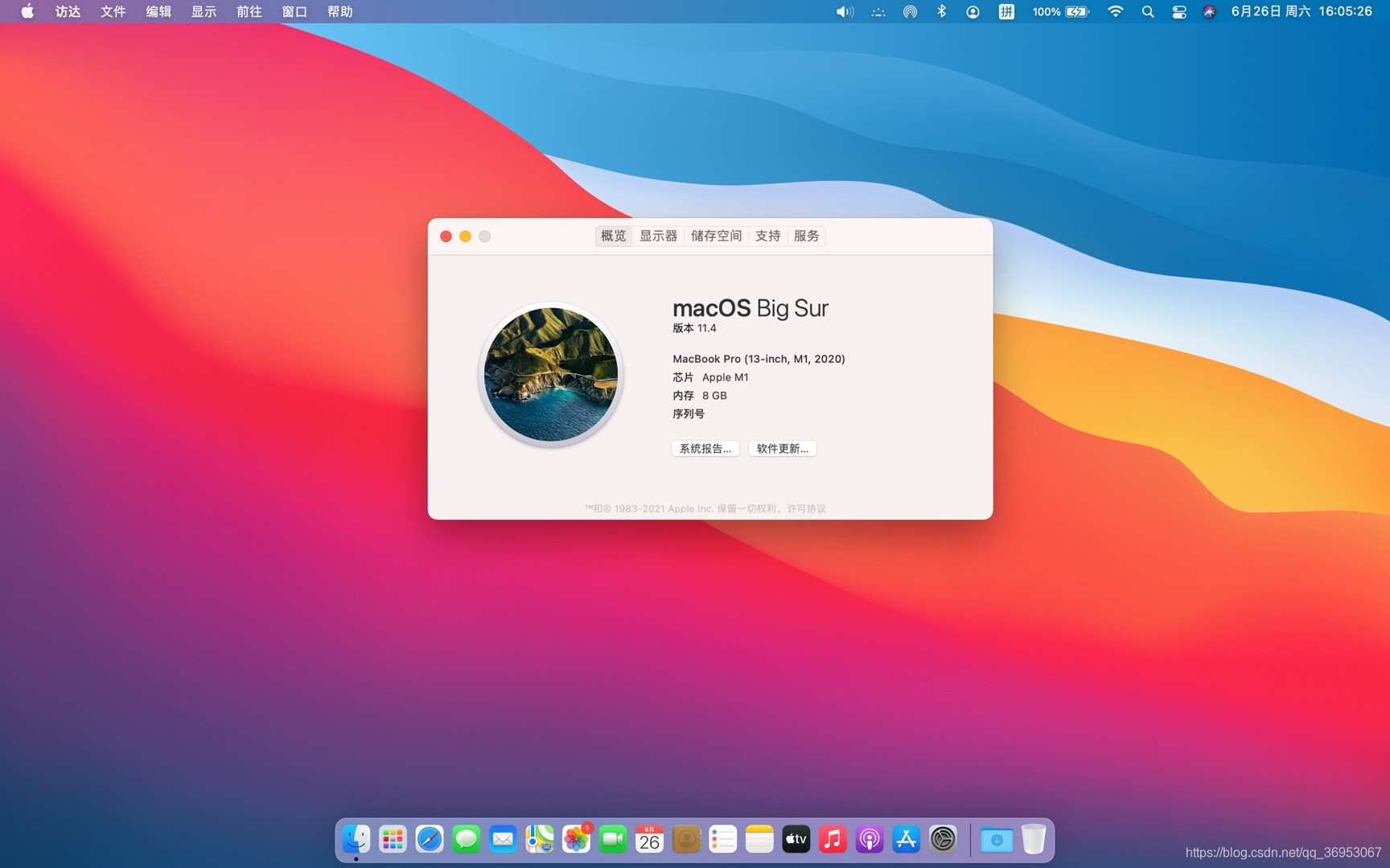Click the battery 100% indicator
This screenshot has width=1390, height=868.
(1060, 11)
